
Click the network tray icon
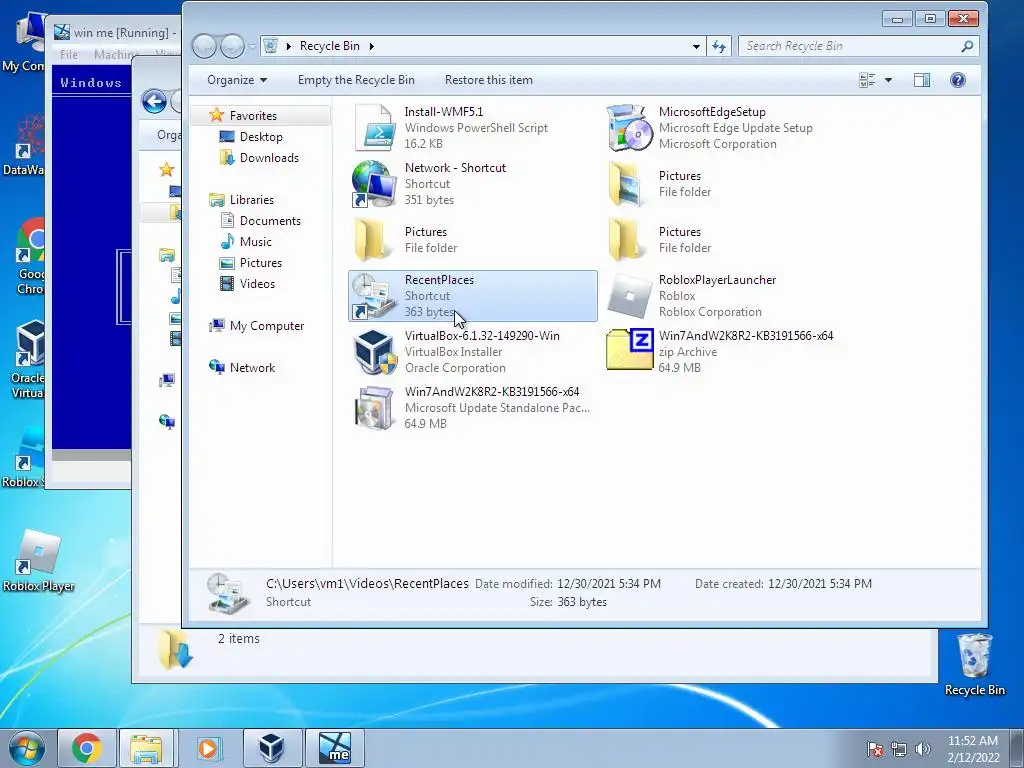[899, 748]
